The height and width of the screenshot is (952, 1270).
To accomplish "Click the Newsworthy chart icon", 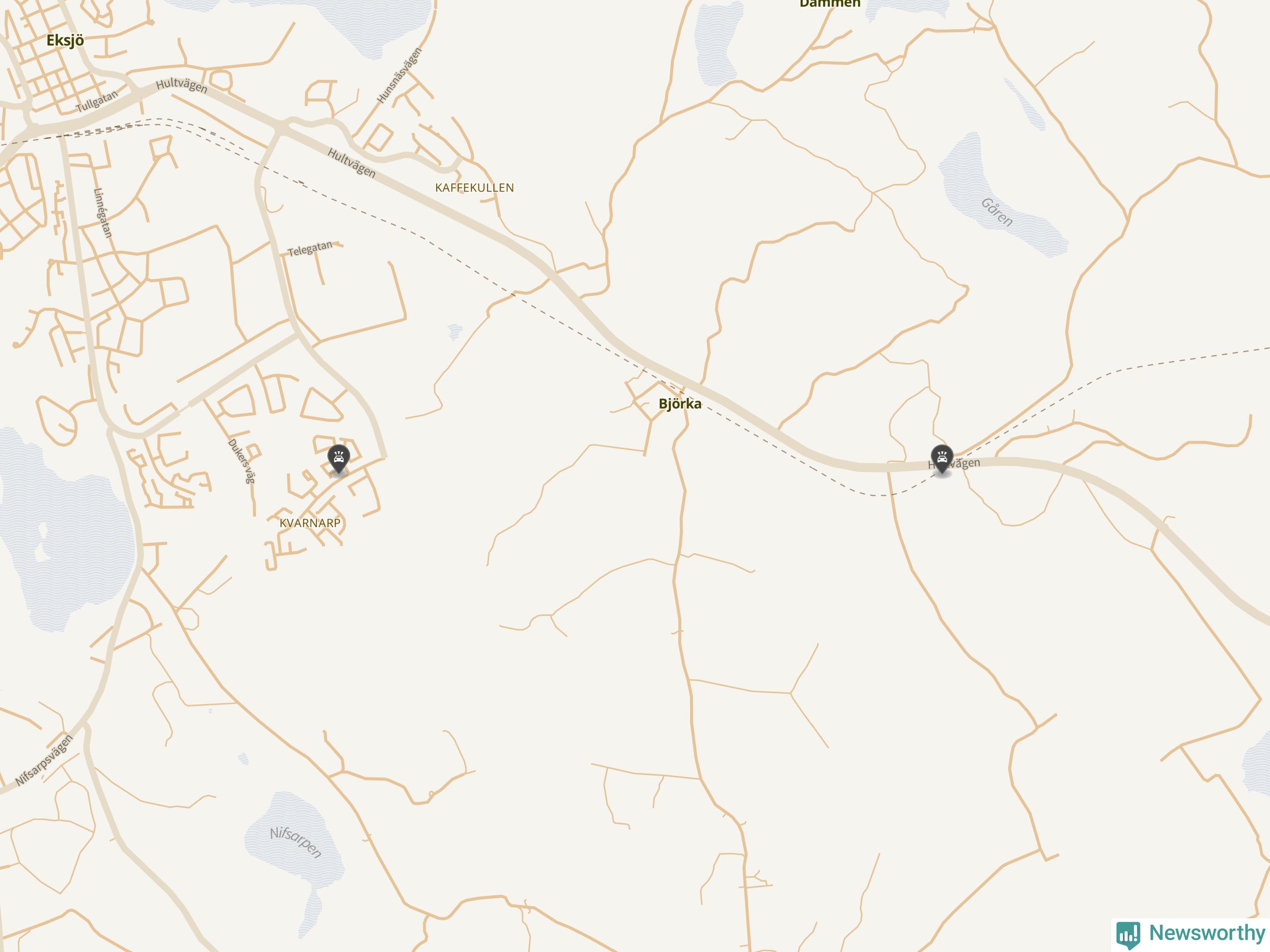I will (1128, 935).
